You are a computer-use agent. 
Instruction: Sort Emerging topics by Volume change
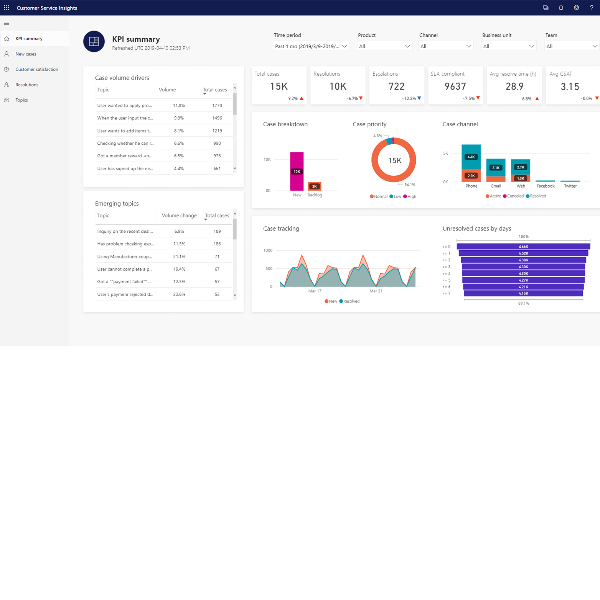(x=179, y=215)
